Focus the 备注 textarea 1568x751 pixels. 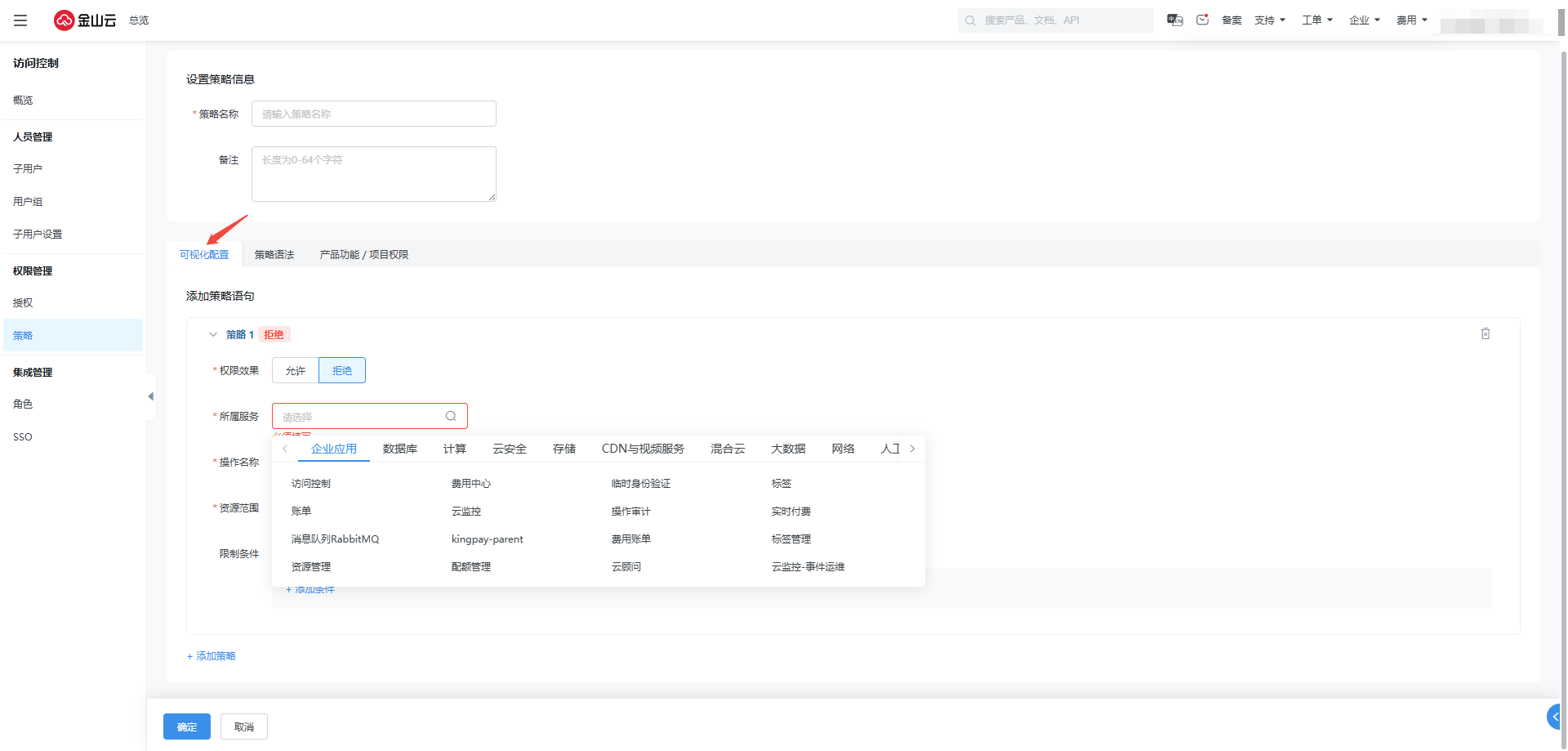click(374, 174)
